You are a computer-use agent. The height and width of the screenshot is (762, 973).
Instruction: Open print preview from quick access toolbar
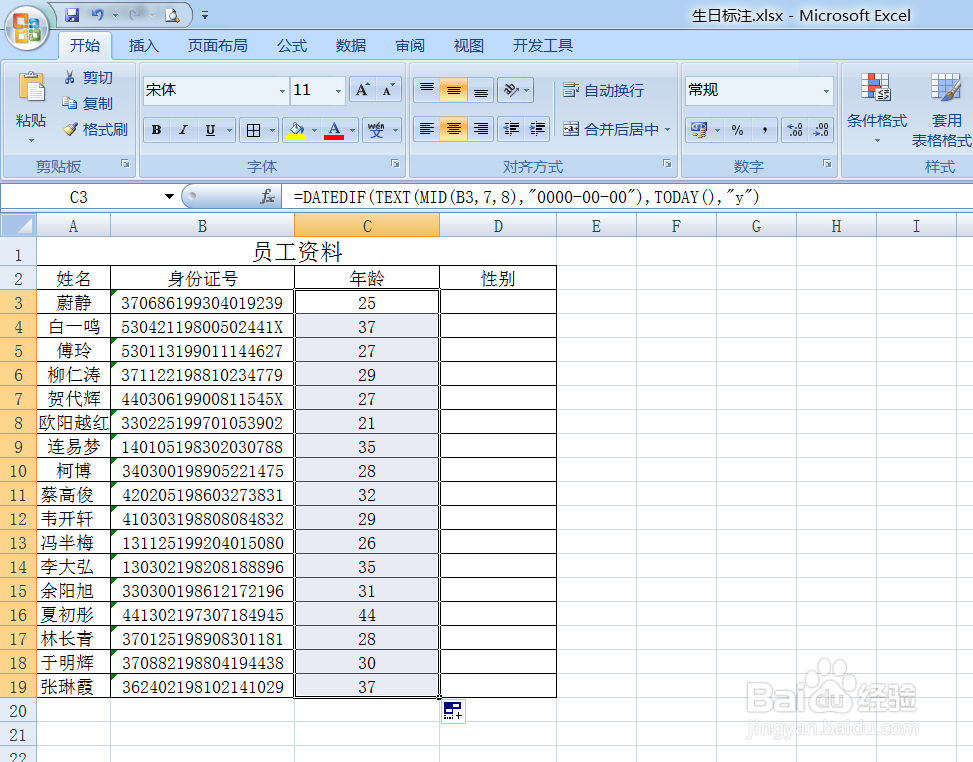172,15
